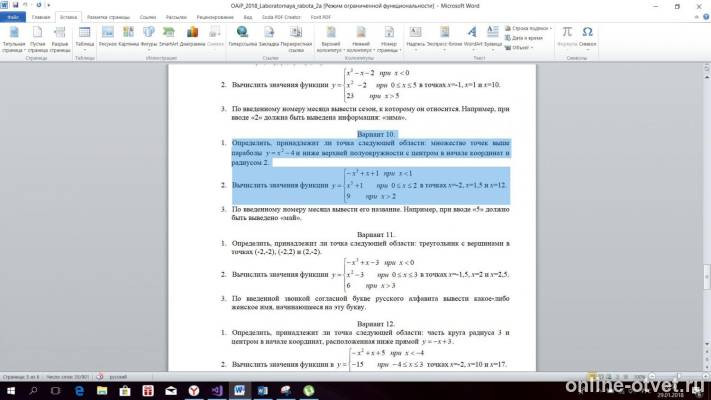This screenshot has width=711, height=400.
Task: Open the Объект dropdown
Action: tap(519, 48)
